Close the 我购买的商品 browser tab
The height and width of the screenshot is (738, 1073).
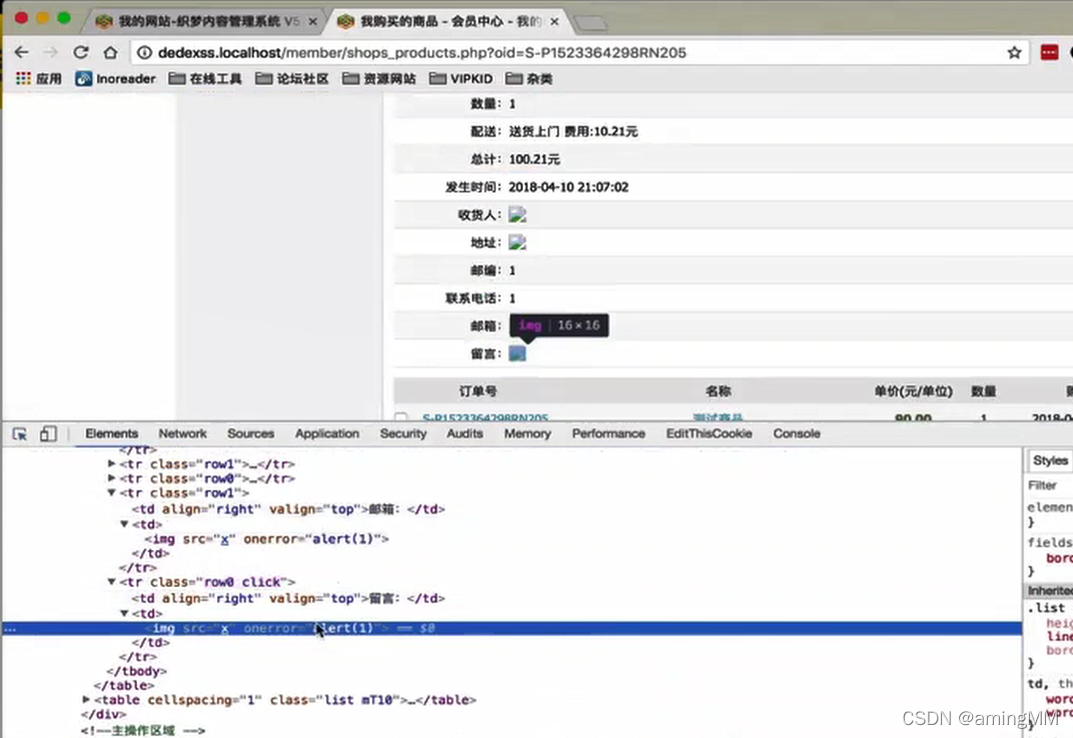pyautogui.click(x=554, y=21)
